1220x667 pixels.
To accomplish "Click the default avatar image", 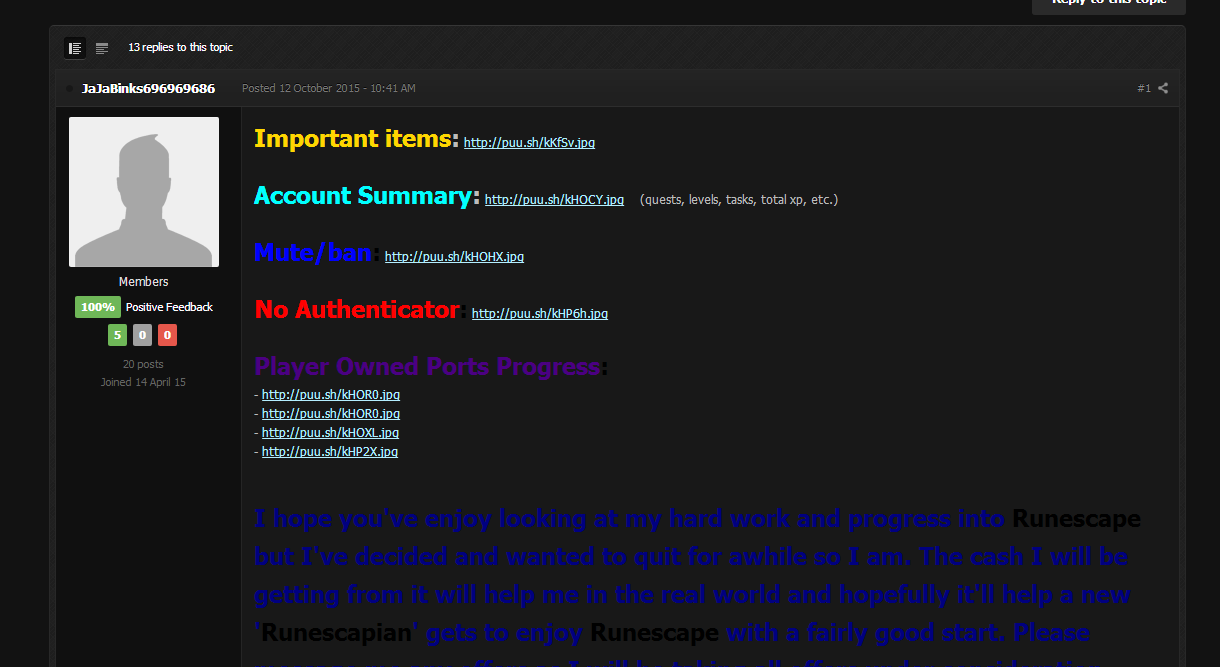I will pyautogui.click(x=144, y=192).
